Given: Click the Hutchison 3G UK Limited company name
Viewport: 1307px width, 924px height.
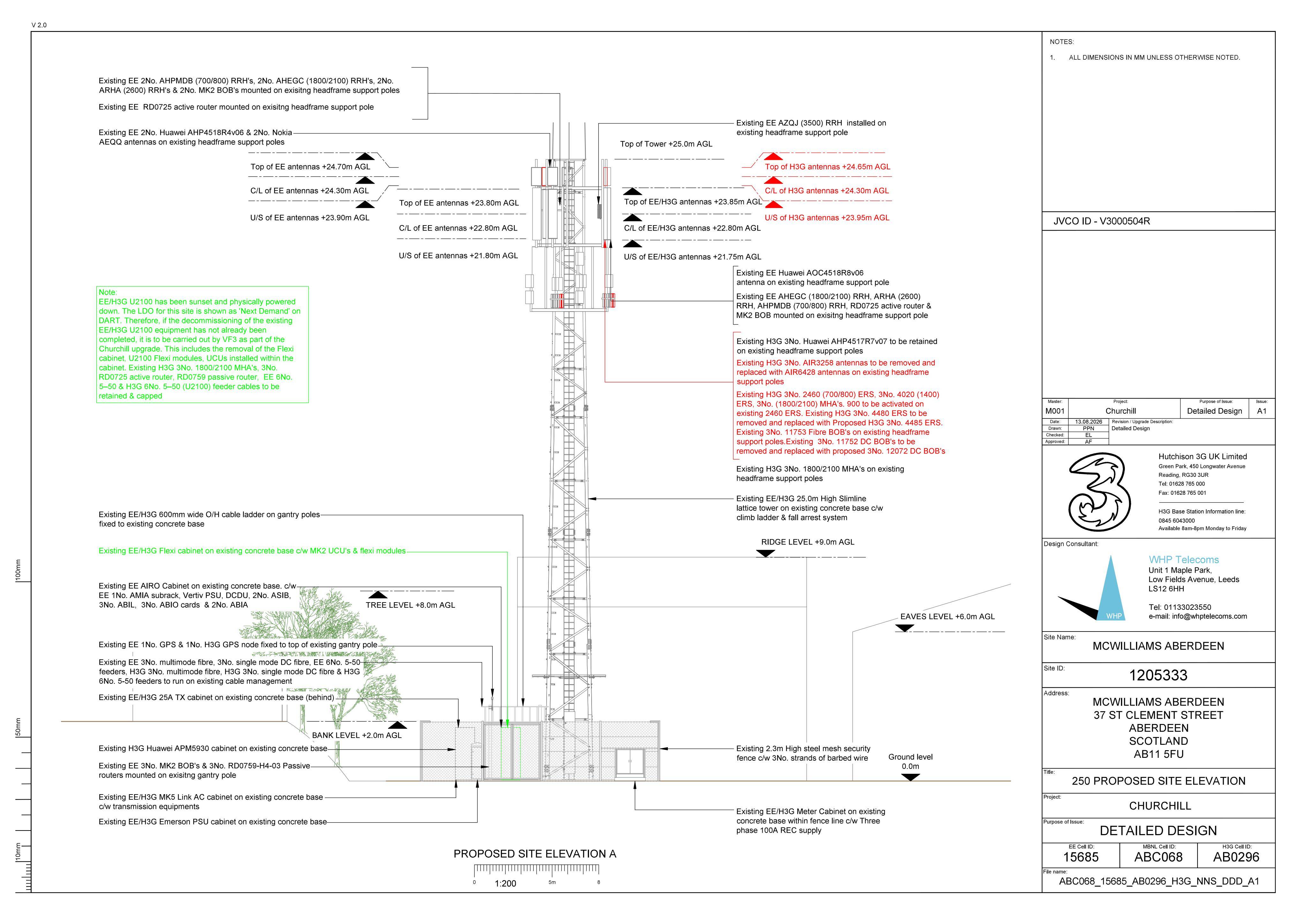Looking at the screenshot, I should coord(1202,456).
